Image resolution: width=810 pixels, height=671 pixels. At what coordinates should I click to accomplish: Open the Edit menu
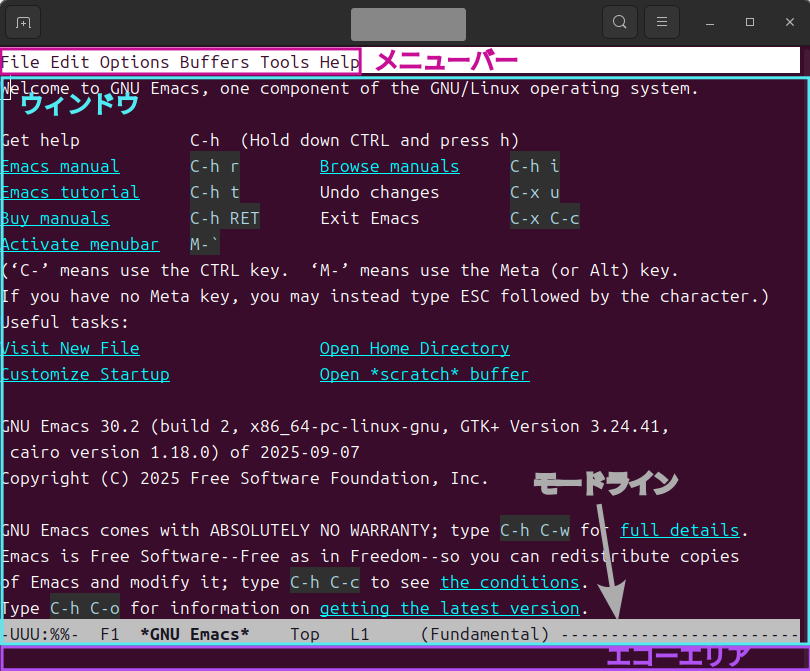coord(70,62)
